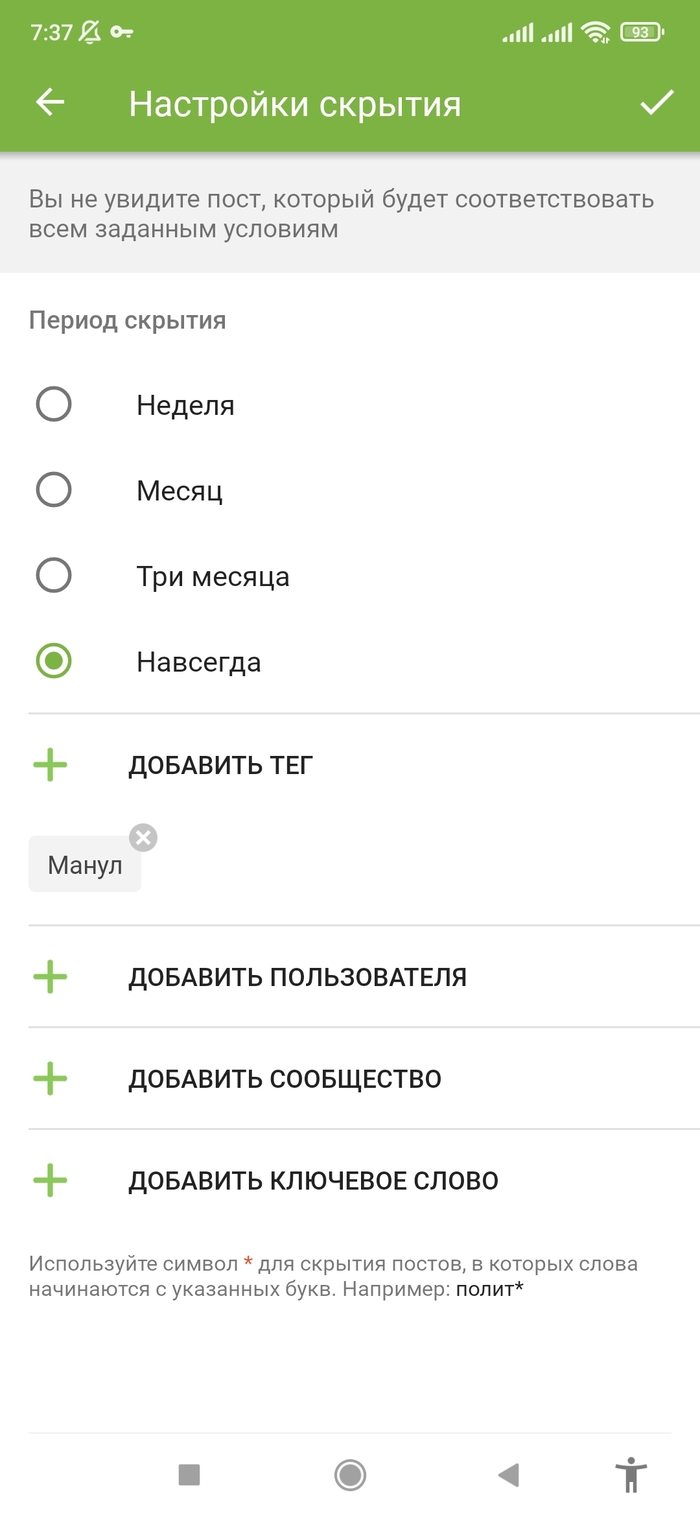Choose the Три месяца hiding period
Screen dimensions: 700x1517
(x=54, y=576)
